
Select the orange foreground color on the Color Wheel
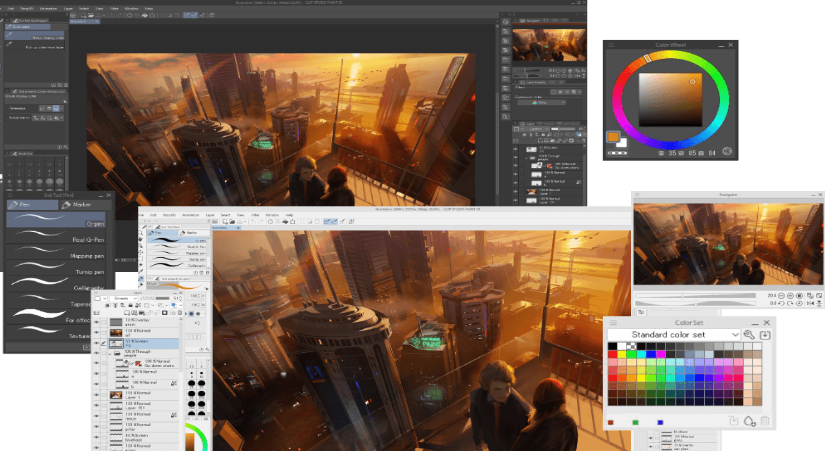click(x=613, y=137)
